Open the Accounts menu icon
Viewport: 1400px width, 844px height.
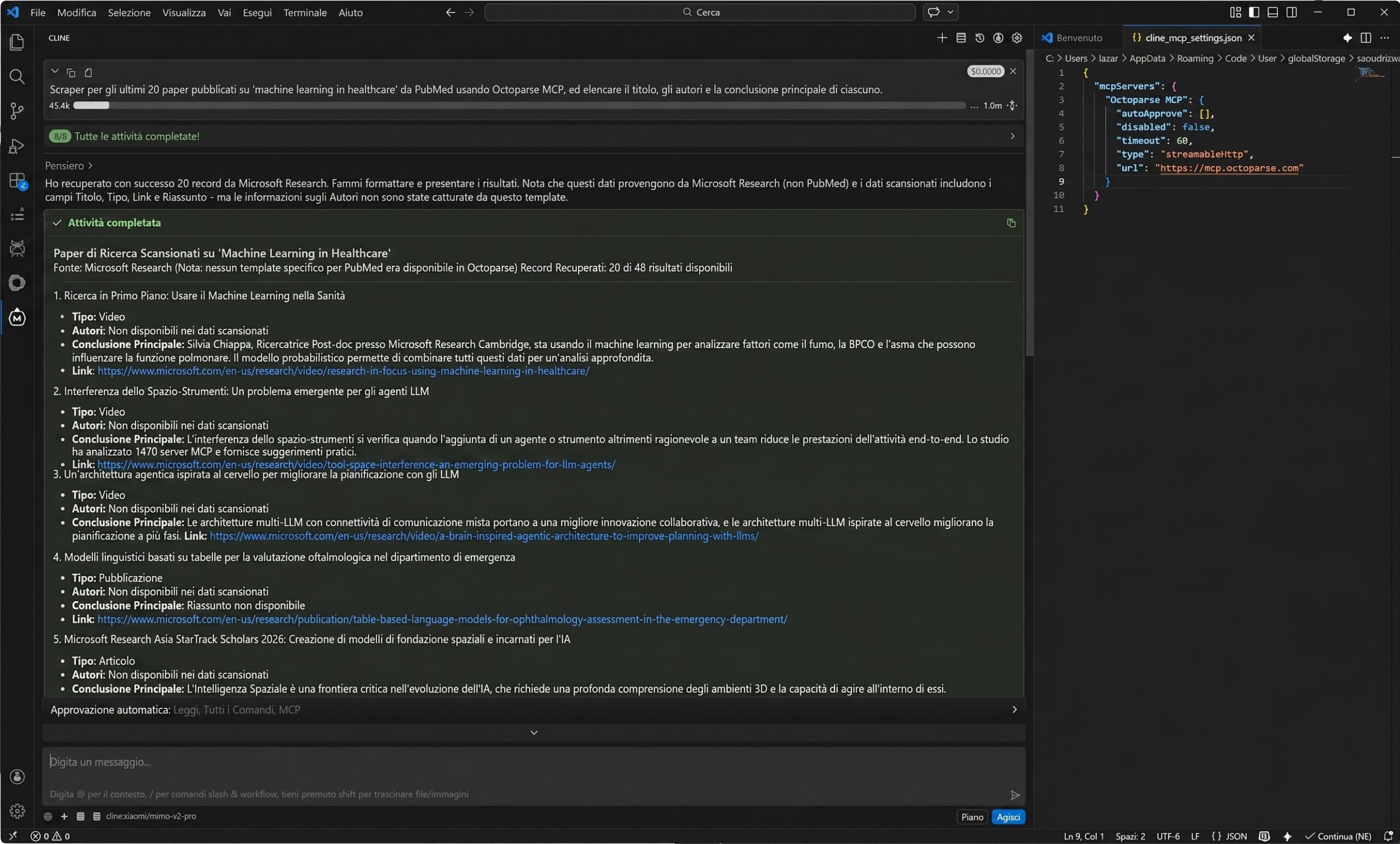17,776
